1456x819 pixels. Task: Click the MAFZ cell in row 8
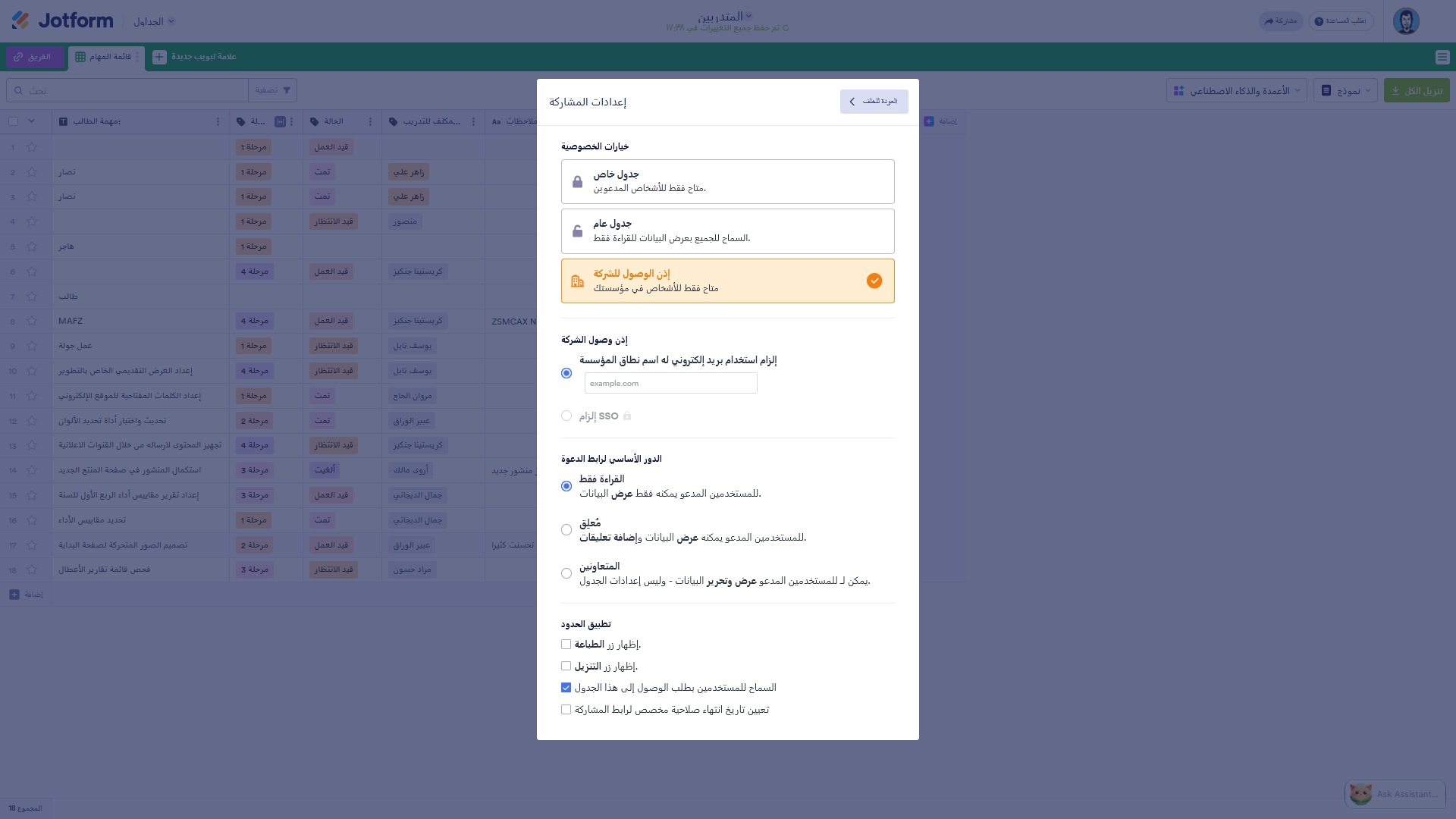pyautogui.click(x=140, y=321)
